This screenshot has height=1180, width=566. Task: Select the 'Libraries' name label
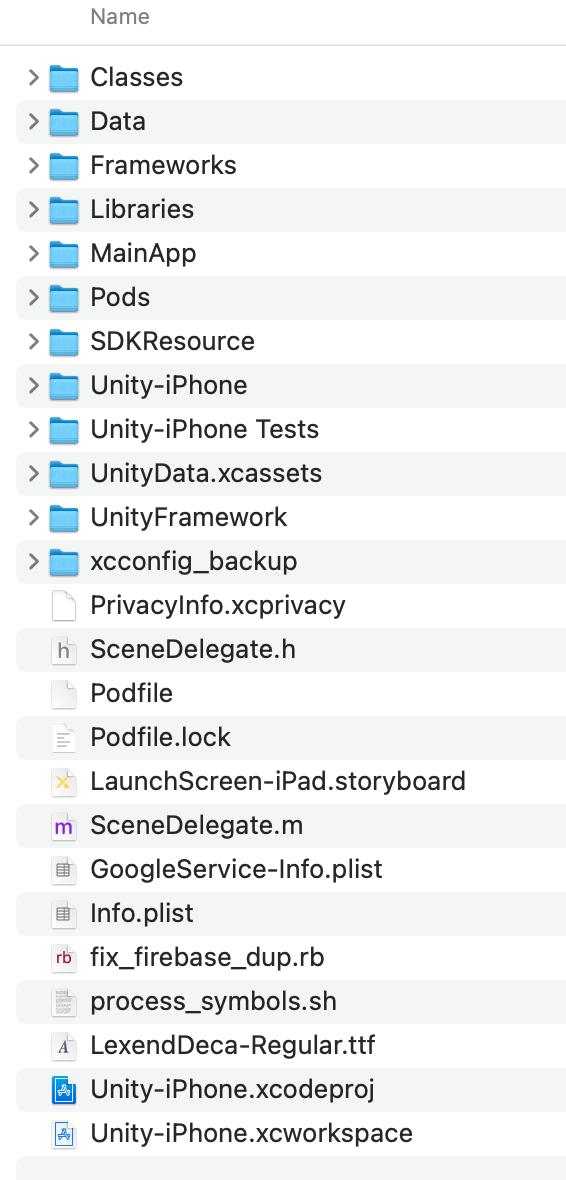point(142,210)
